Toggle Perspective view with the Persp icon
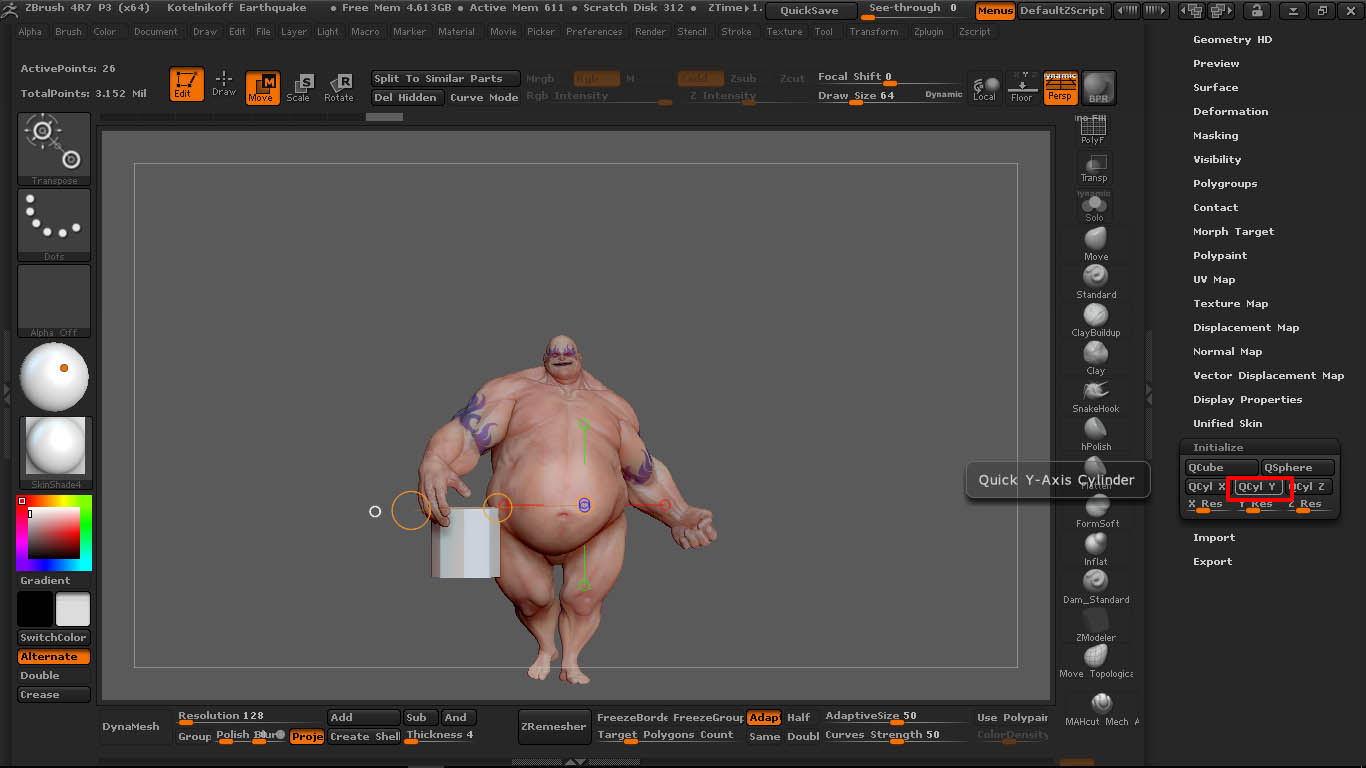 click(x=1060, y=87)
